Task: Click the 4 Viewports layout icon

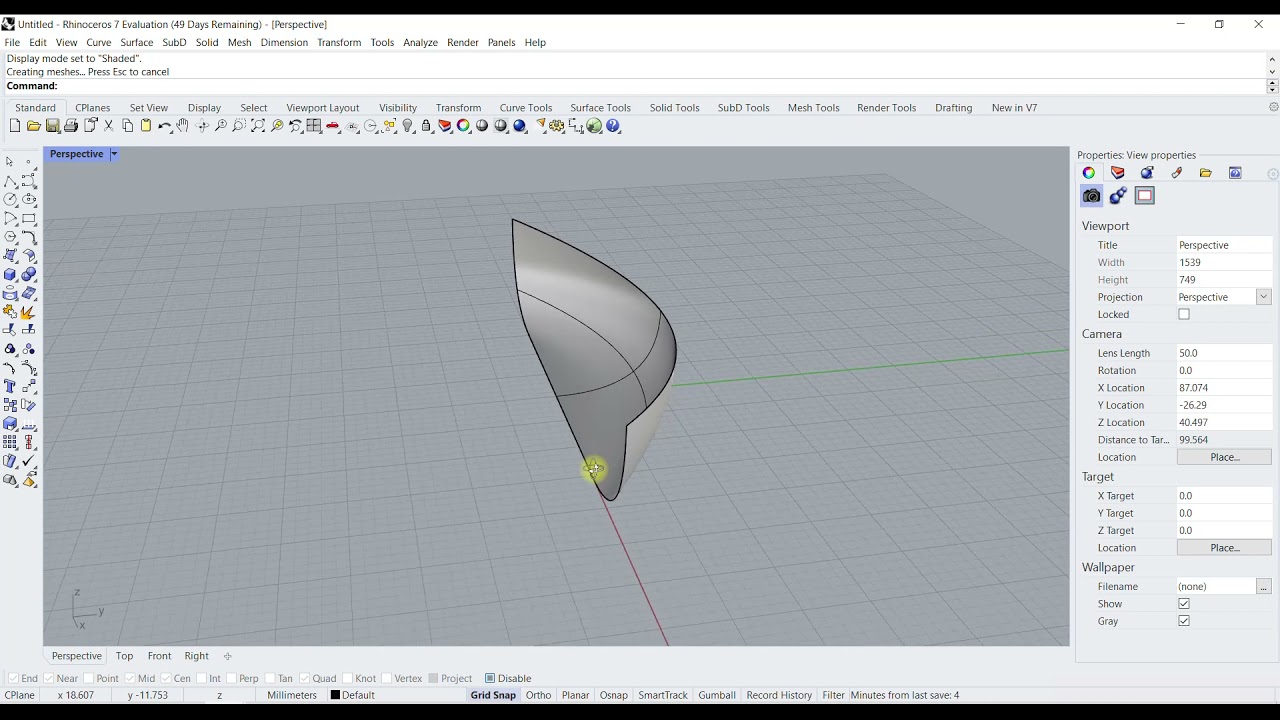Action: click(x=314, y=126)
